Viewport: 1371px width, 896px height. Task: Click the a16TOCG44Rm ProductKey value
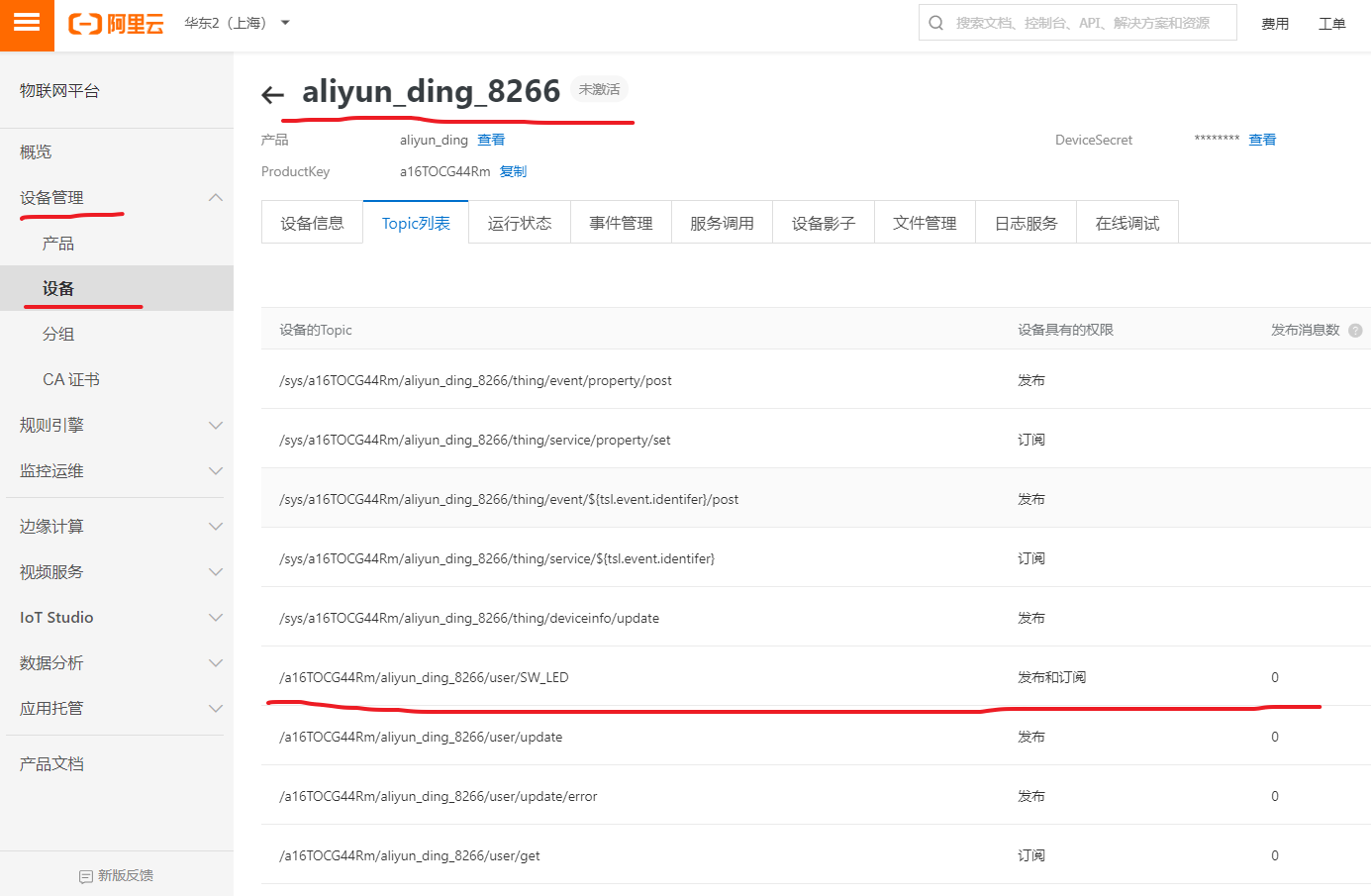click(x=445, y=172)
